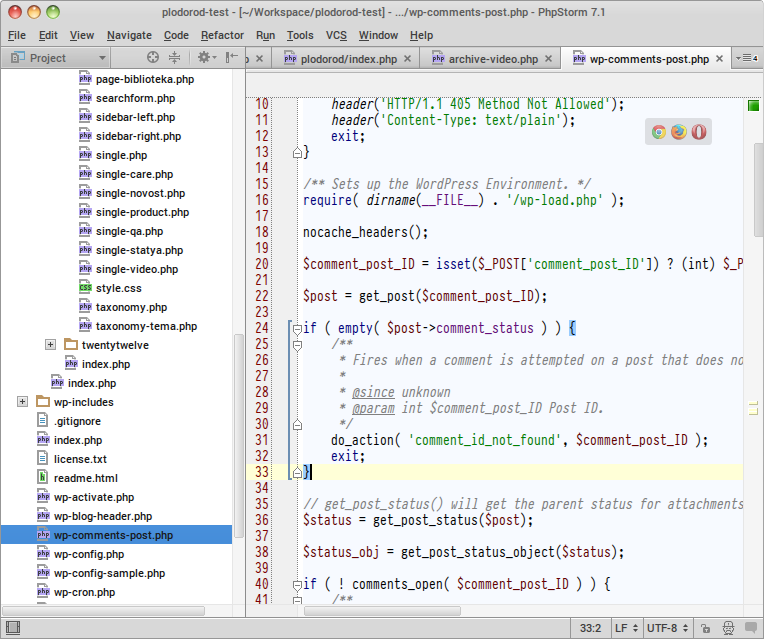Toggle file read-only lock icon

[x=706, y=628]
